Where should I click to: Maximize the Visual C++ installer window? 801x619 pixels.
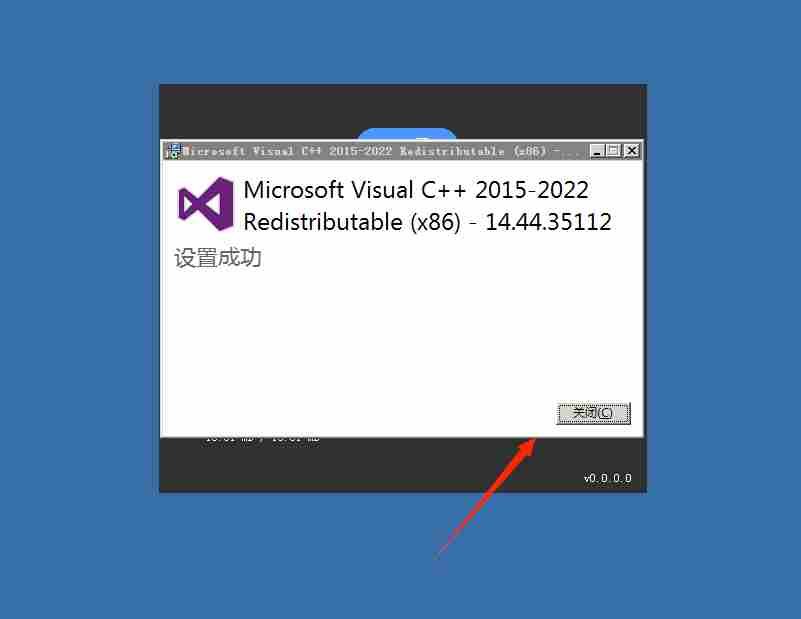pyautogui.click(x=613, y=151)
